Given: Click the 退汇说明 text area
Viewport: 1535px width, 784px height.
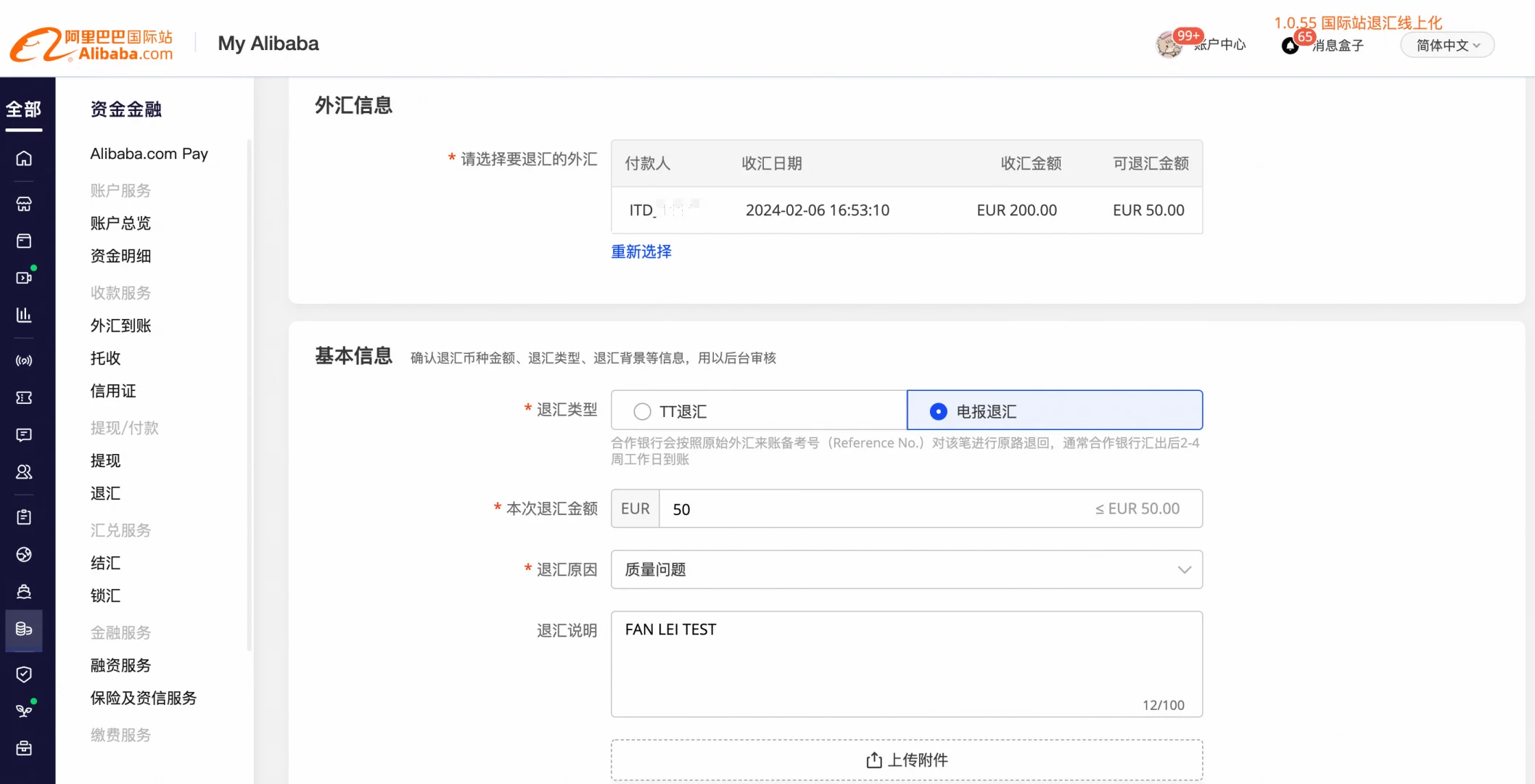Looking at the screenshot, I should click(906, 664).
